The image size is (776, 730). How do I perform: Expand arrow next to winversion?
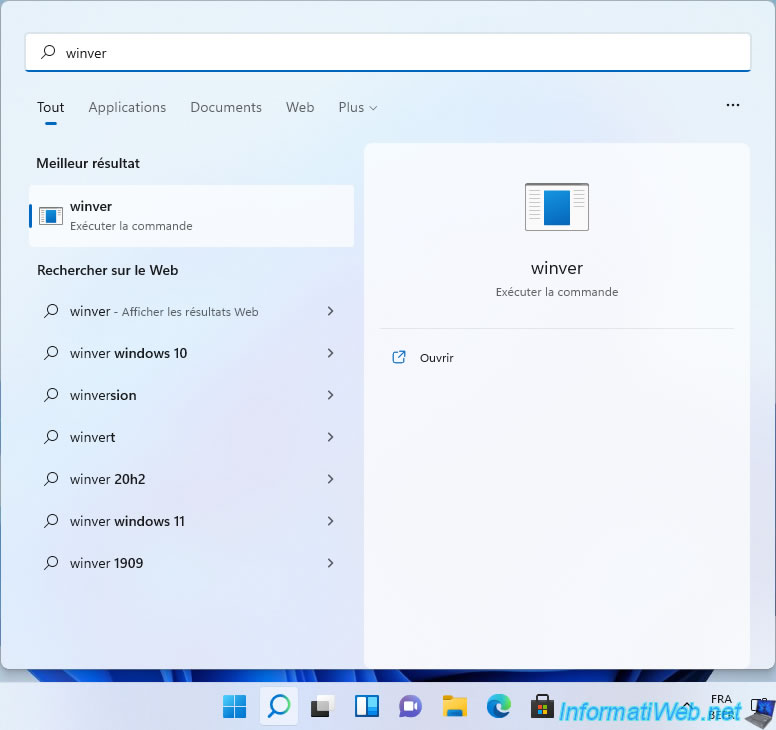(x=331, y=395)
